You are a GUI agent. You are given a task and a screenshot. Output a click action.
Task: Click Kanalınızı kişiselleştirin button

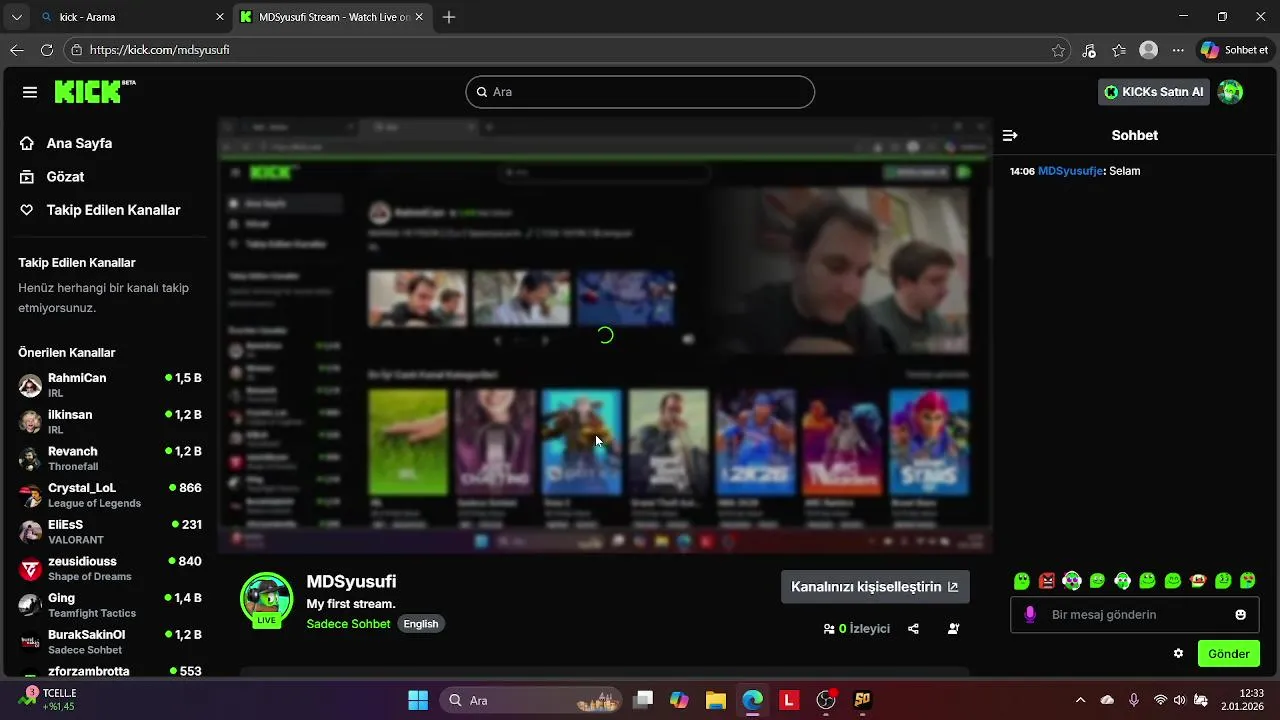[875, 587]
